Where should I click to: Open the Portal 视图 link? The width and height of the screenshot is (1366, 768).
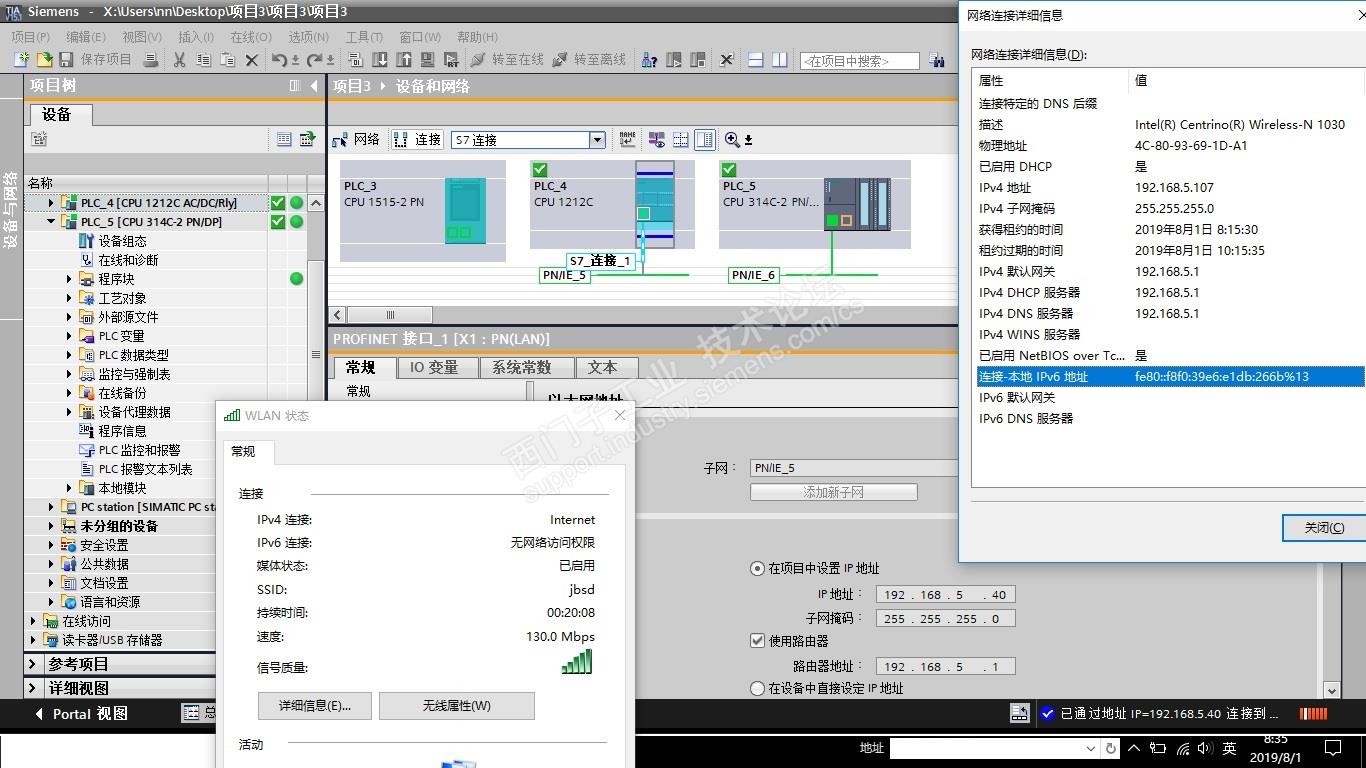tap(81, 713)
